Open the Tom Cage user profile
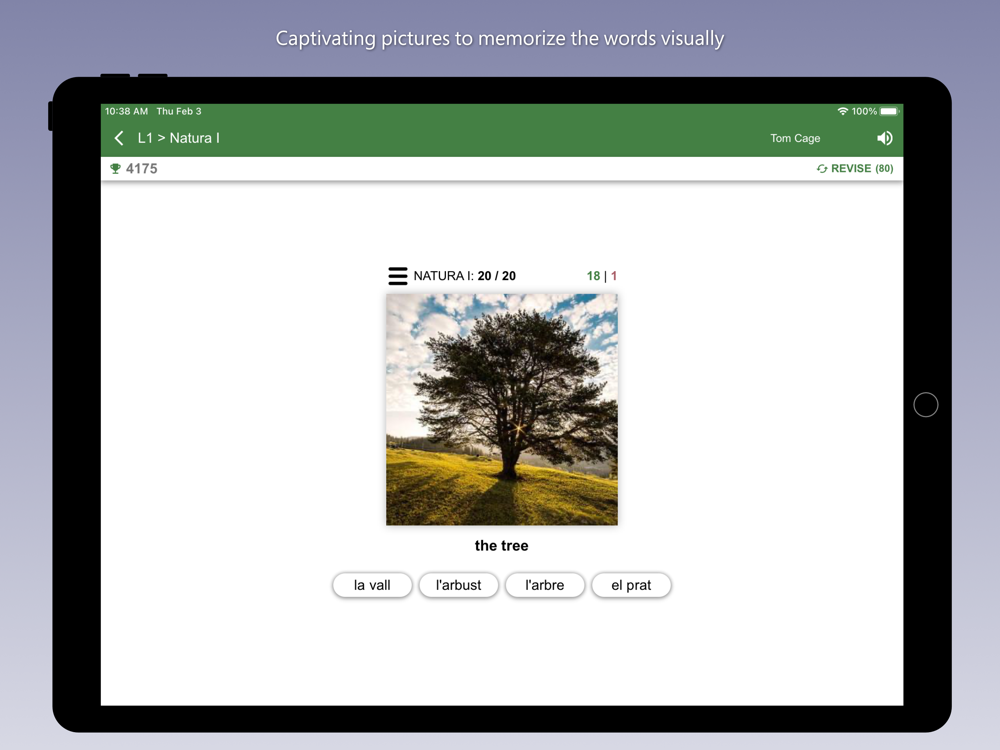The width and height of the screenshot is (1000, 750). click(x=795, y=138)
